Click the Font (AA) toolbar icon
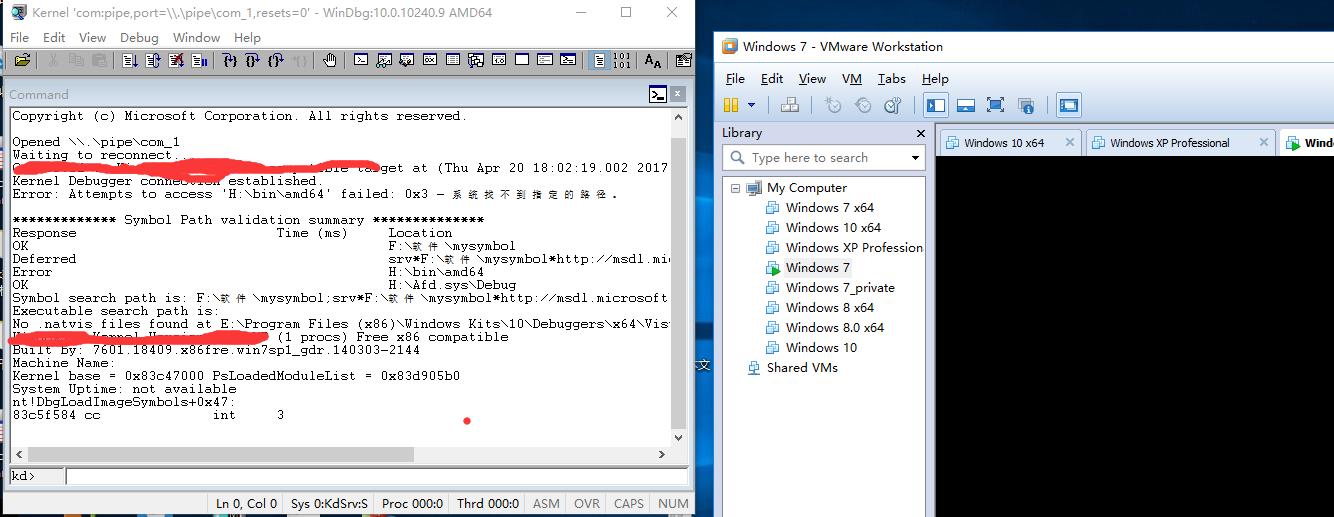Screen dimensions: 1334x517 [652, 60]
